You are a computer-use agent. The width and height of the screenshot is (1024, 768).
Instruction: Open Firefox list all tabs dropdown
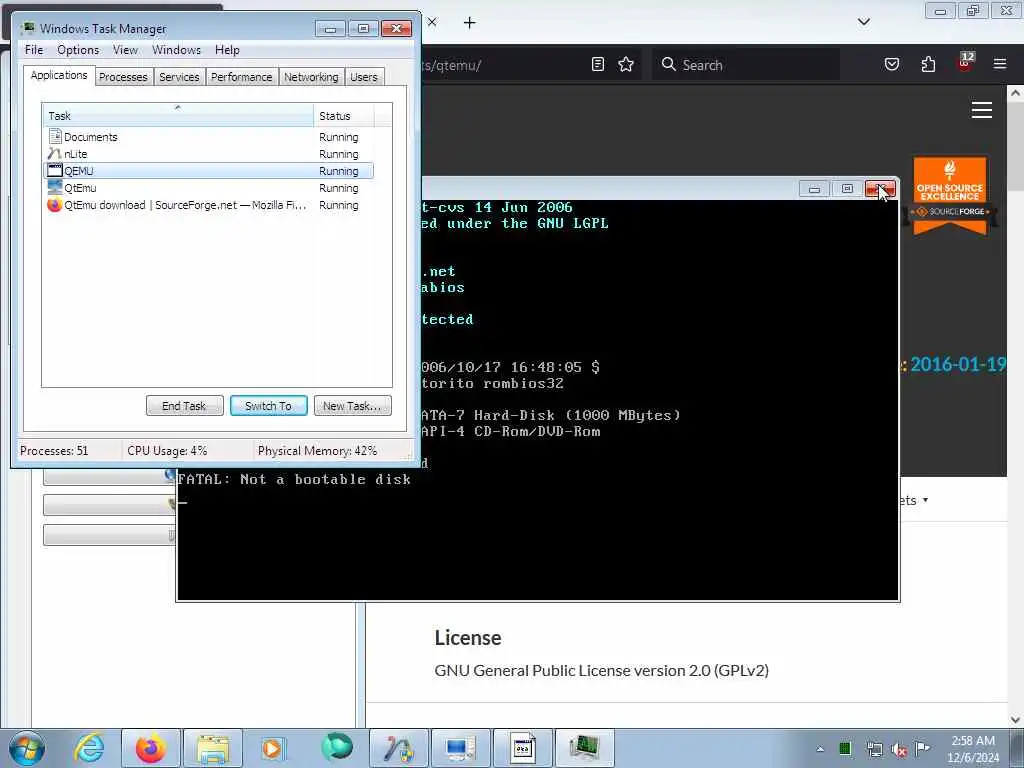point(864,22)
